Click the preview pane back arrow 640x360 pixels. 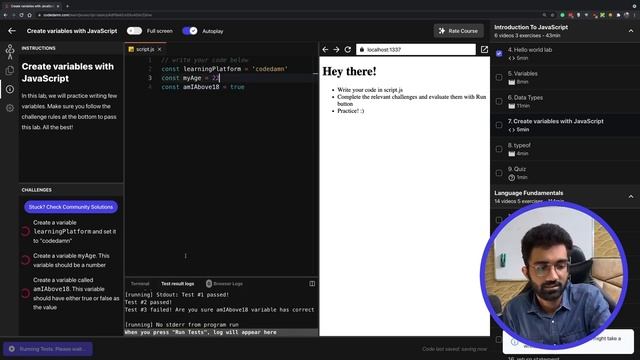pyautogui.click(x=325, y=49)
